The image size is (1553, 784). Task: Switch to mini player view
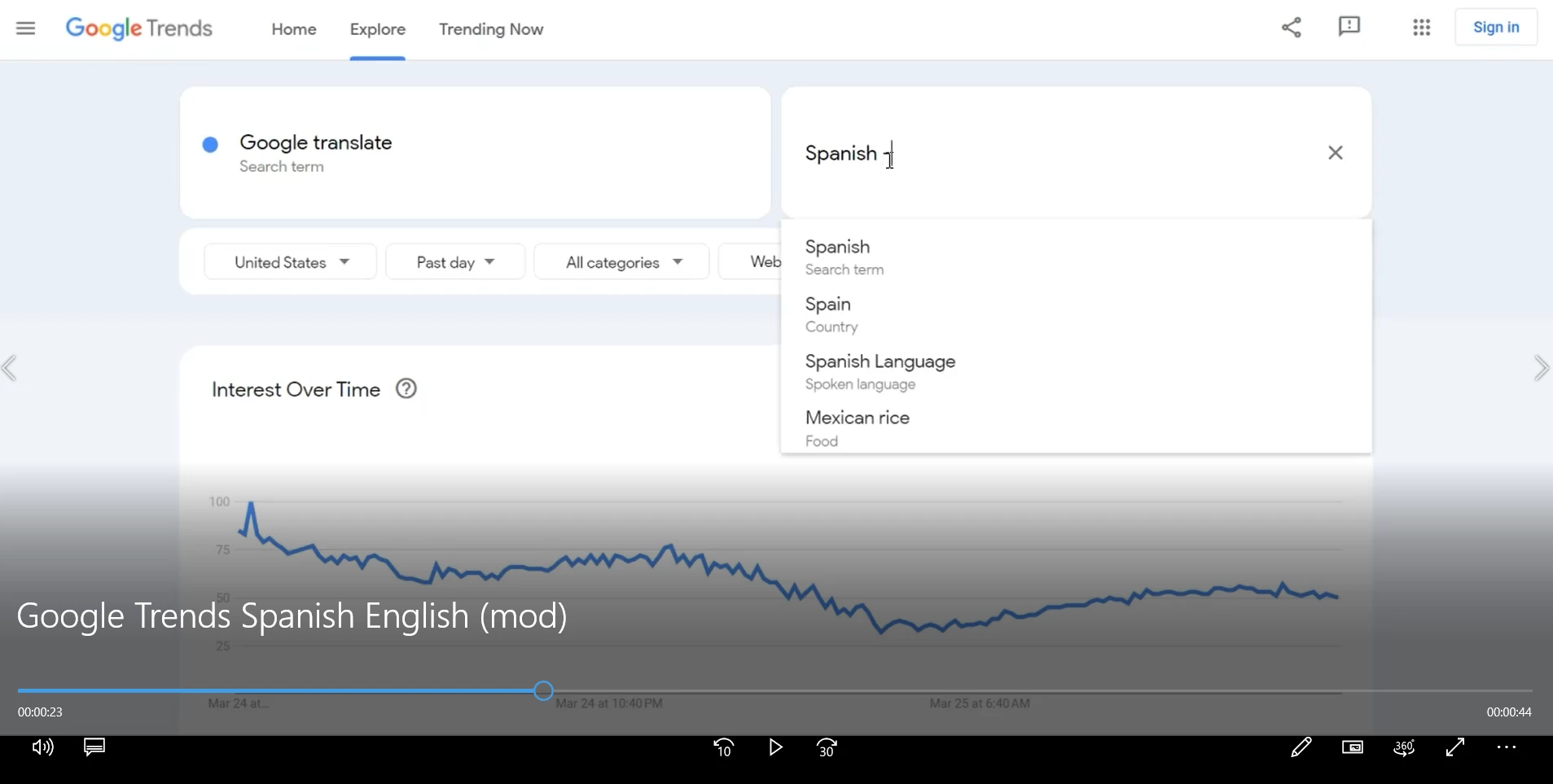(1353, 747)
